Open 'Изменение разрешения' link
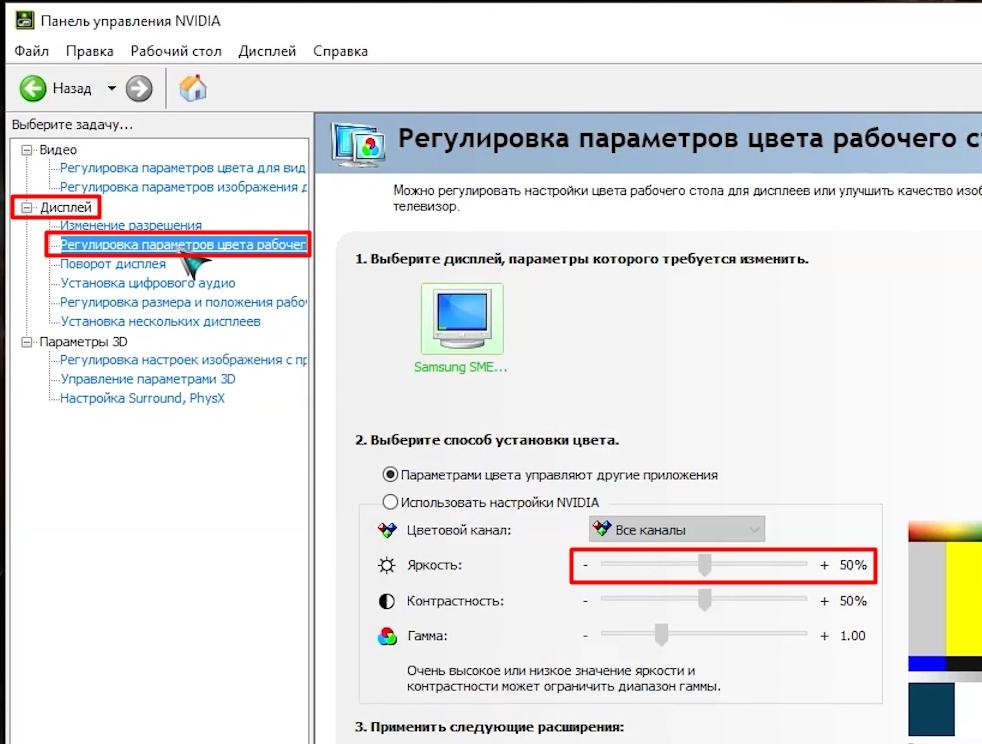This screenshot has height=744, width=982. [x=131, y=225]
